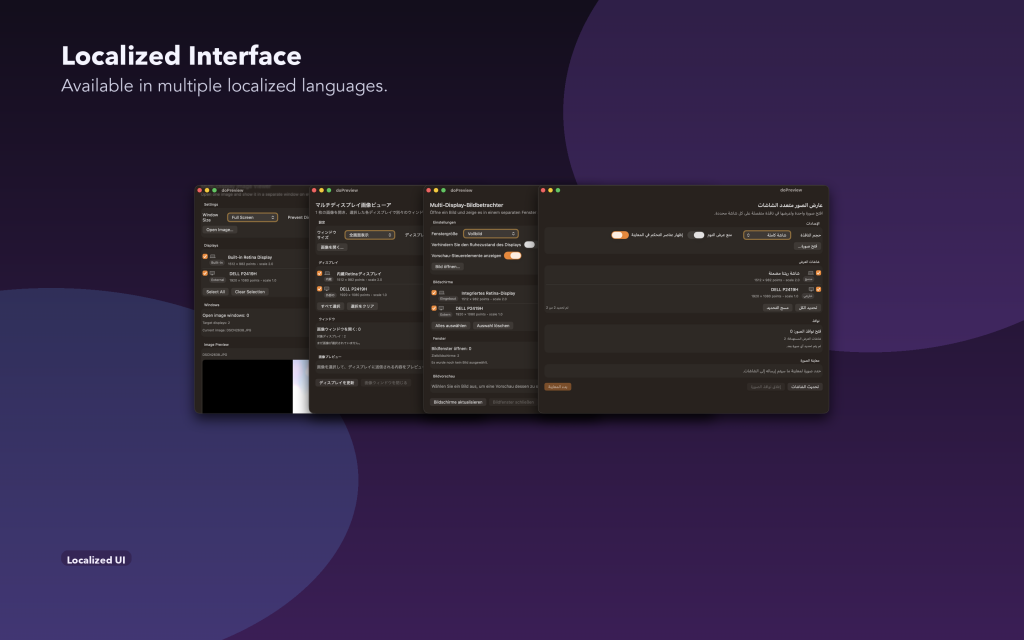Open the Arabic window size dropdown
Viewport: 1024px width, 640px height.
(767, 235)
